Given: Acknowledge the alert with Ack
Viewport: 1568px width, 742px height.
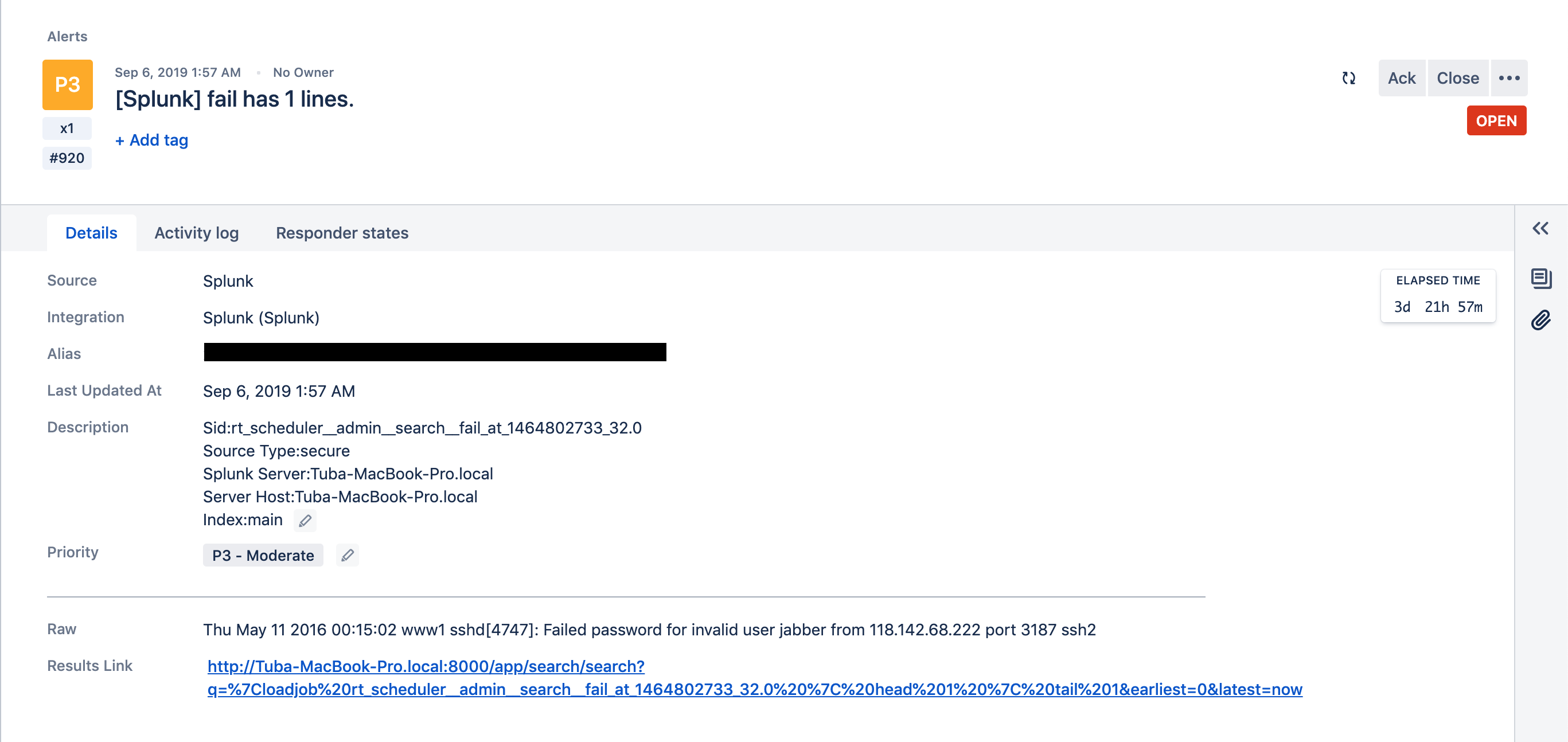Looking at the screenshot, I should coord(1401,78).
